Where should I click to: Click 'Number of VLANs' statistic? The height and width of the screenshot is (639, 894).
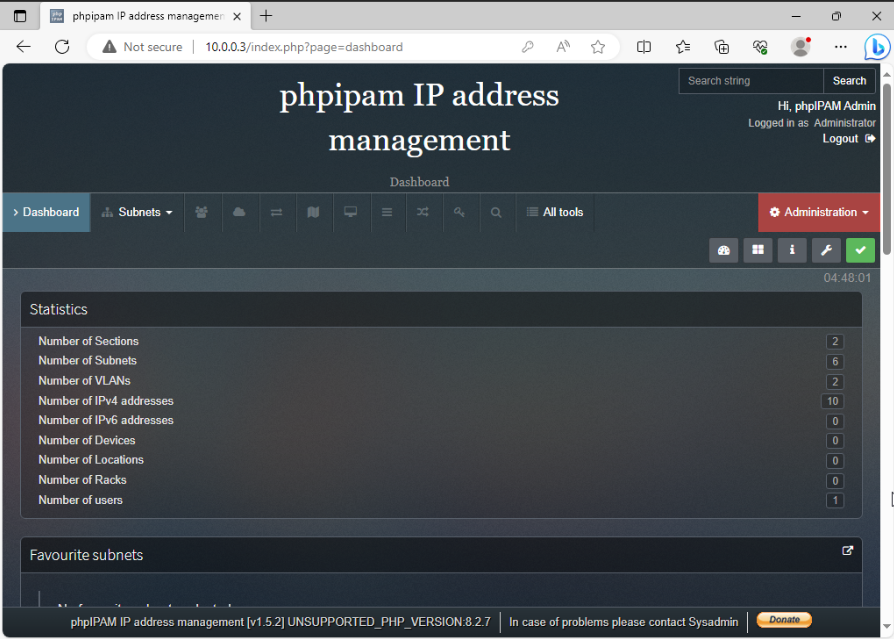(84, 381)
